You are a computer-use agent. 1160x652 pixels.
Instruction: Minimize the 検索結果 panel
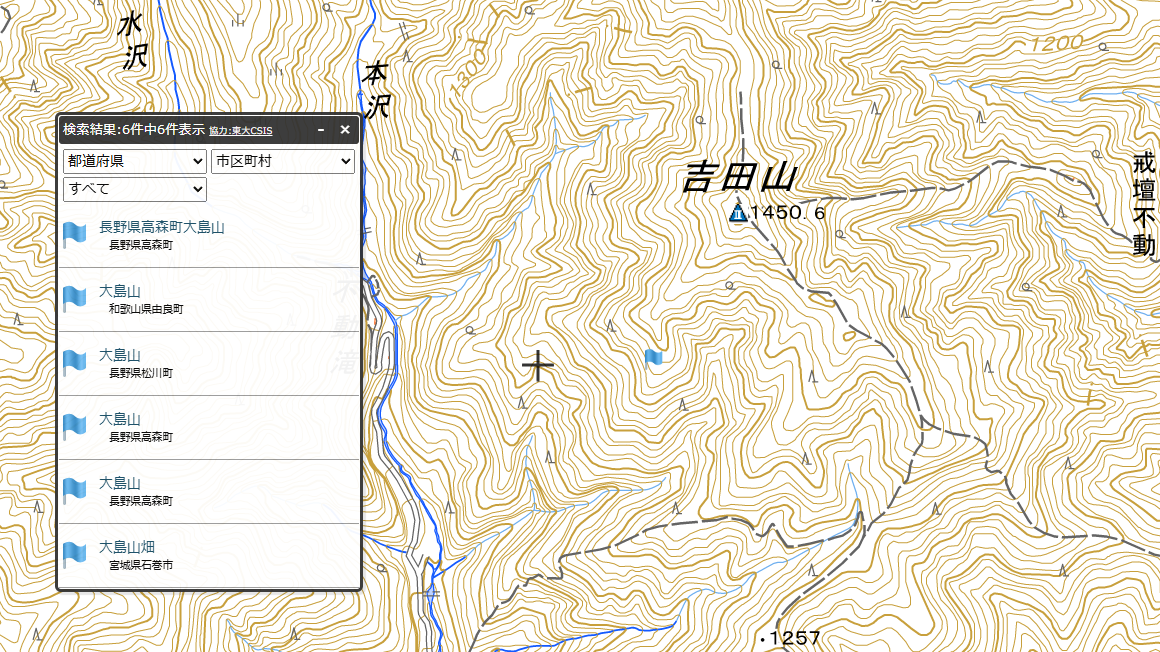[321, 130]
